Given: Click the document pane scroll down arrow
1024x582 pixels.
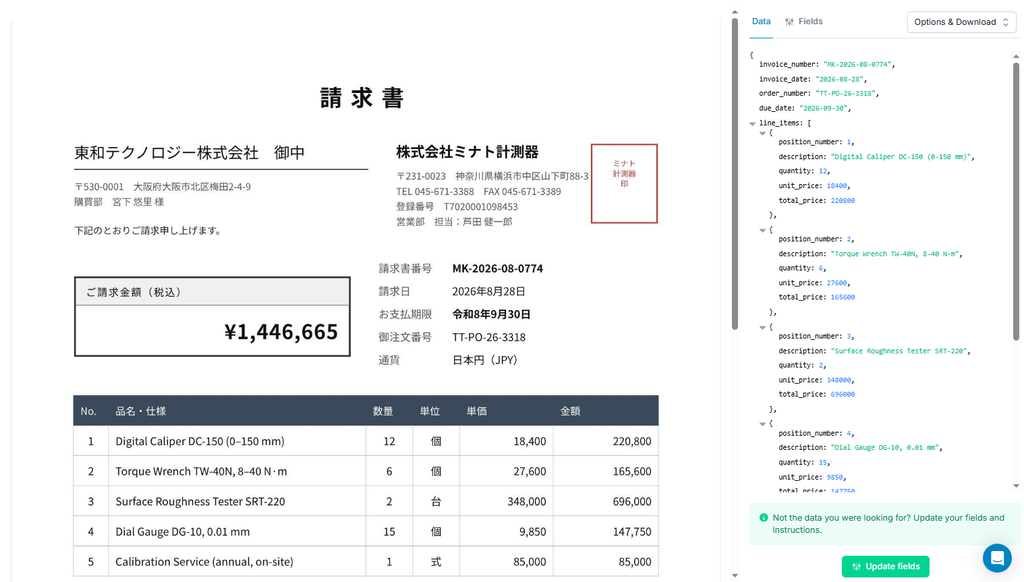Looking at the screenshot, I should [x=735, y=575].
